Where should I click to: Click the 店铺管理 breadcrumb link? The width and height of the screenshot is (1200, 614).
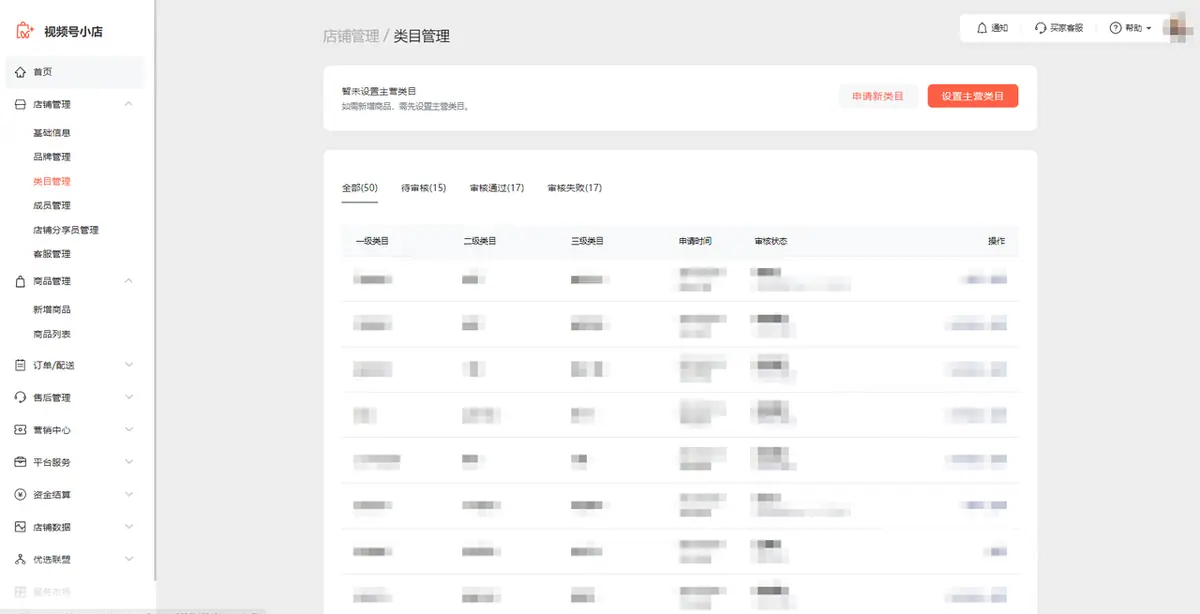click(x=351, y=36)
